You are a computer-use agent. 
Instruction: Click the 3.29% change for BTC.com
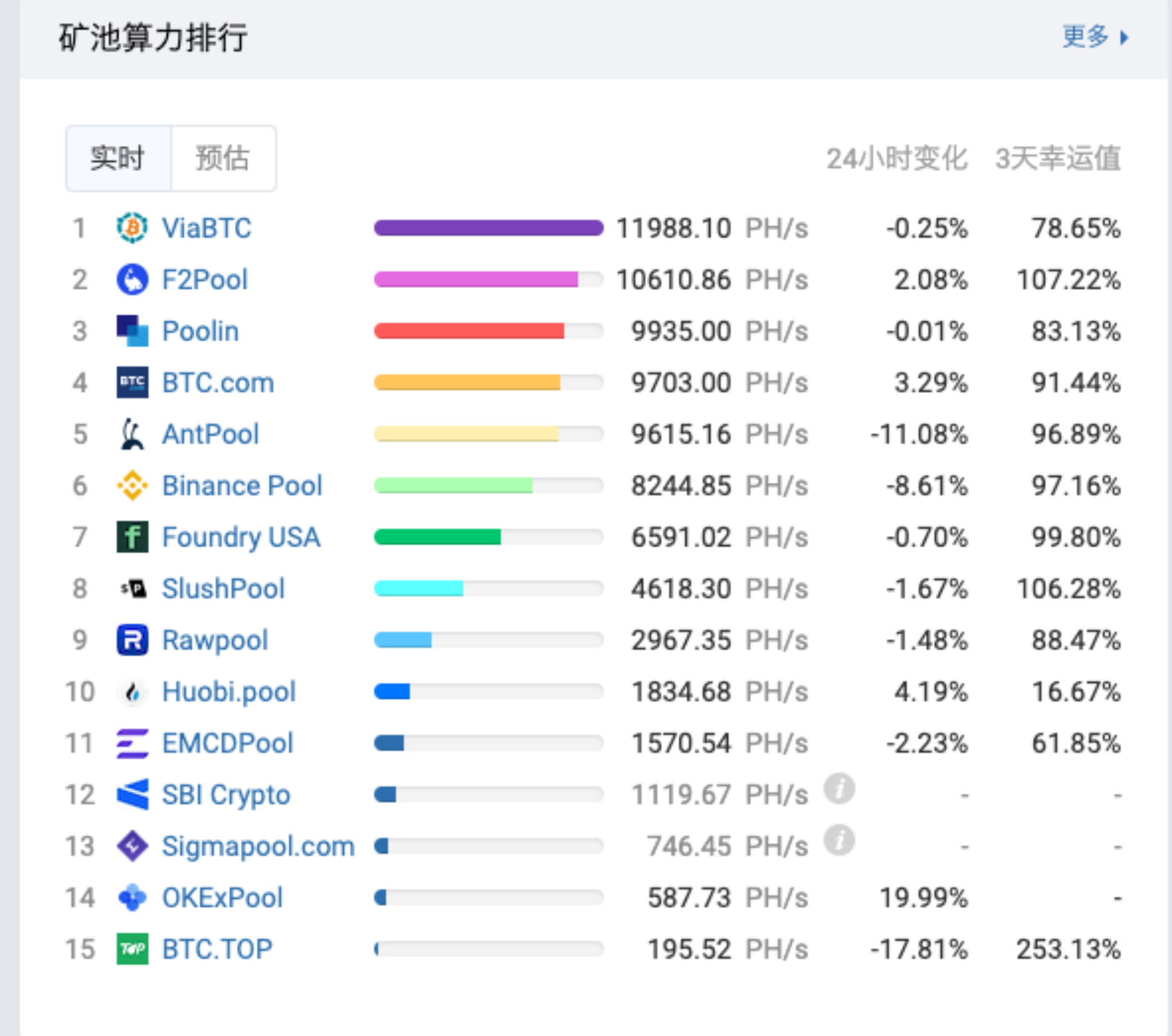tap(931, 383)
